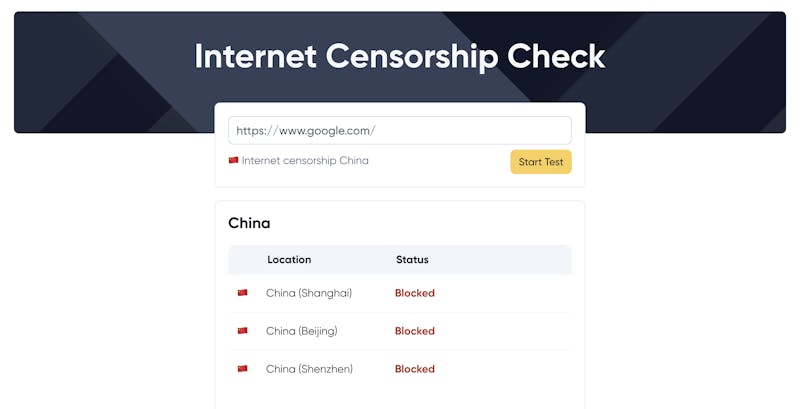
Task: Select the China (Shenzhen) location entry
Action: tap(309, 369)
